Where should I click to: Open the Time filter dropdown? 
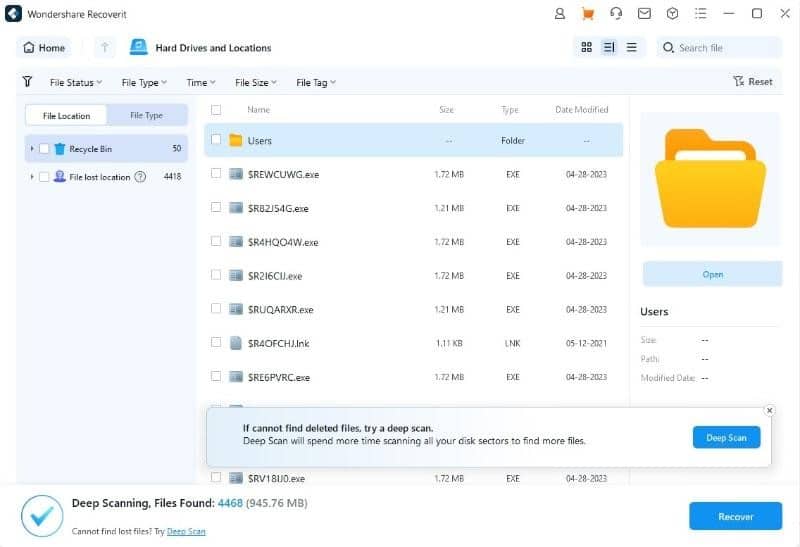click(x=201, y=82)
